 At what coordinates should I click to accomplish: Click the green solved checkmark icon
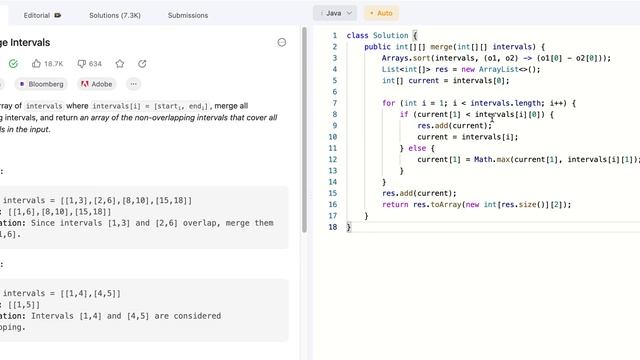click(13, 64)
